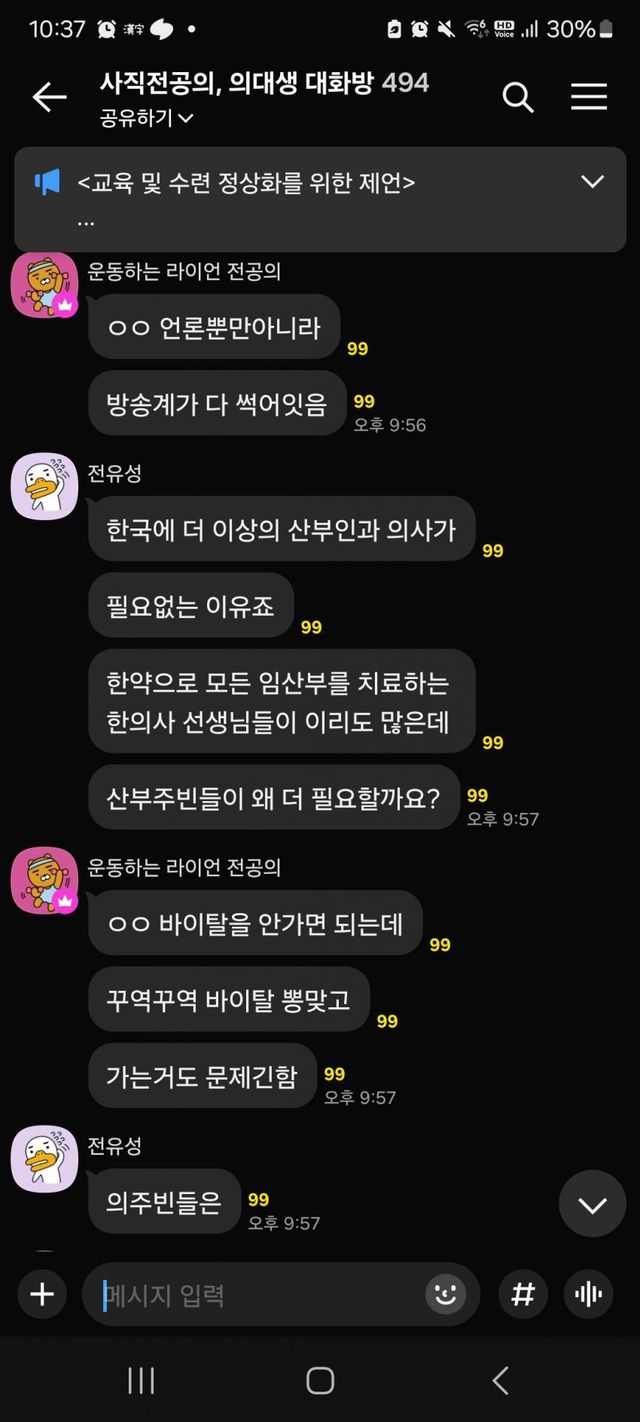Screen dimensions: 640x1422
Task: Jump to latest messages with down arrow
Action: coord(592,1204)
